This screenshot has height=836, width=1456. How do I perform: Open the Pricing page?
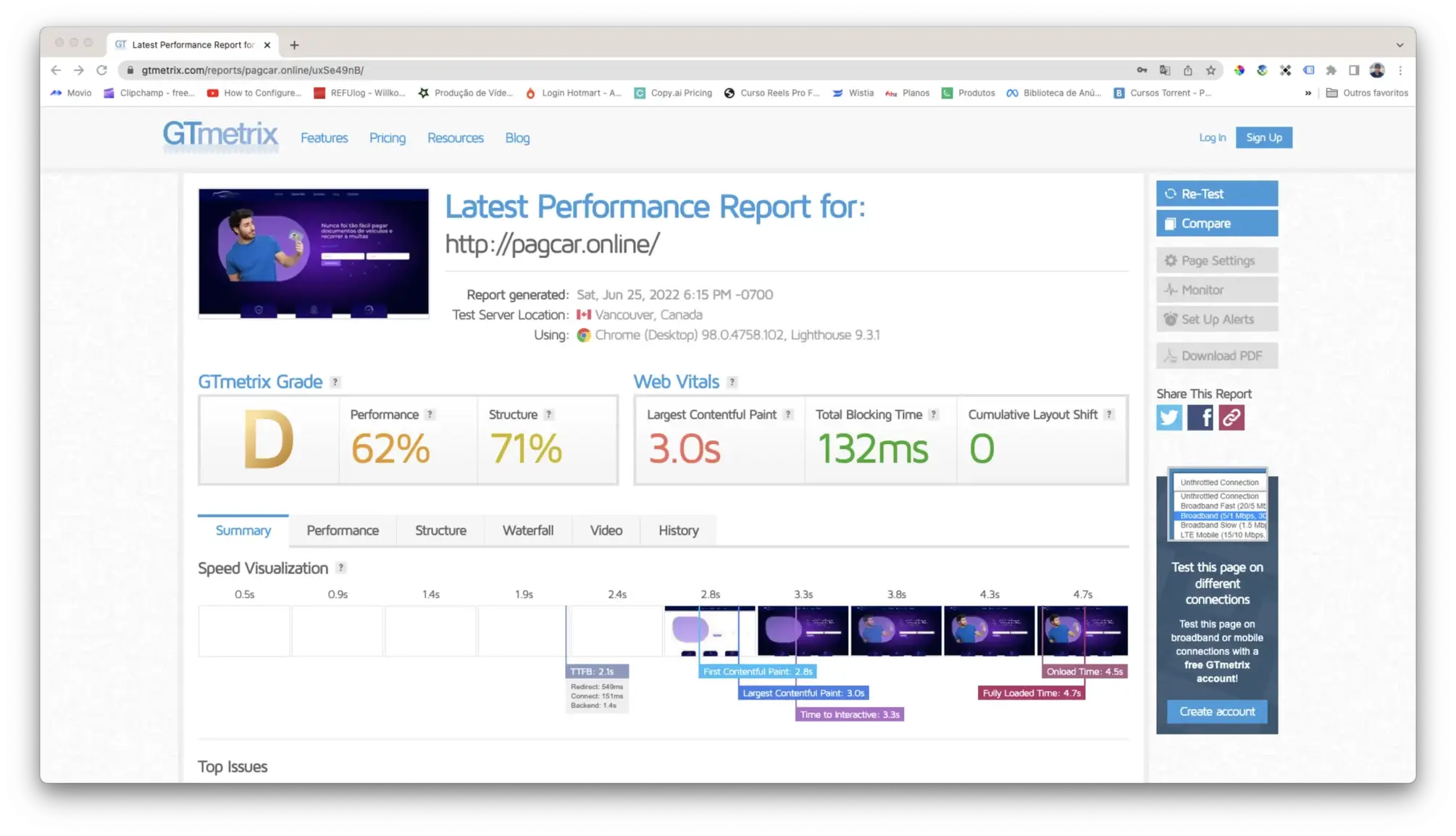point(388,138)
